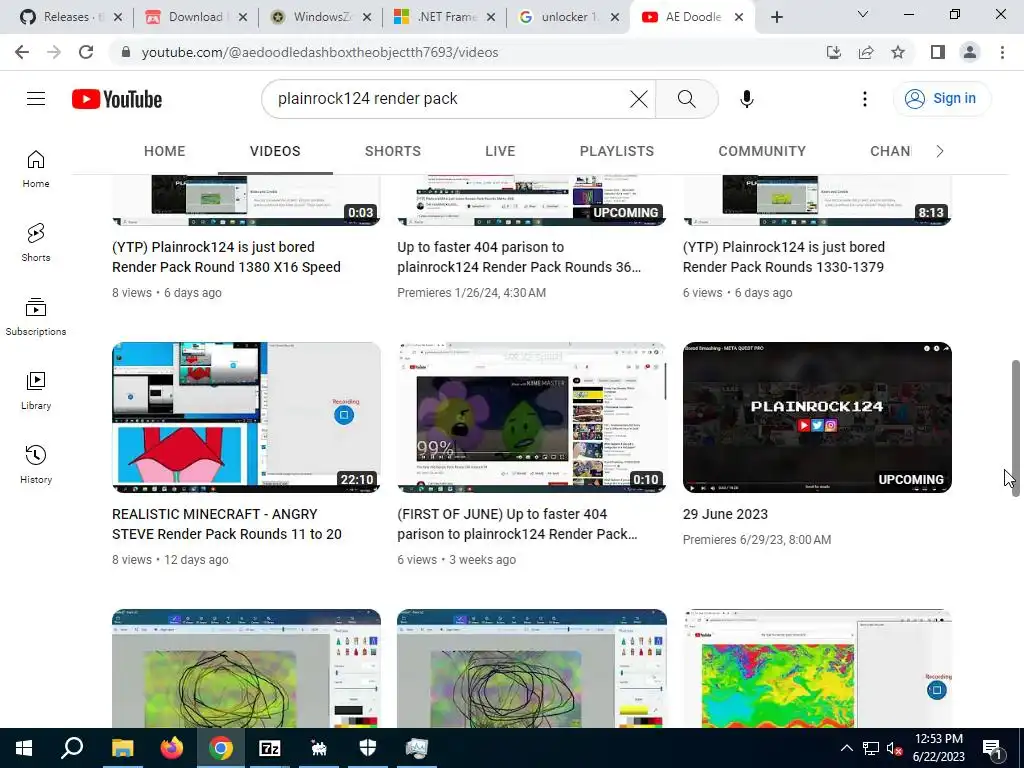Click the muted volume tray icon
Viewport: 1024px width, 768px height.
[895, 748]
